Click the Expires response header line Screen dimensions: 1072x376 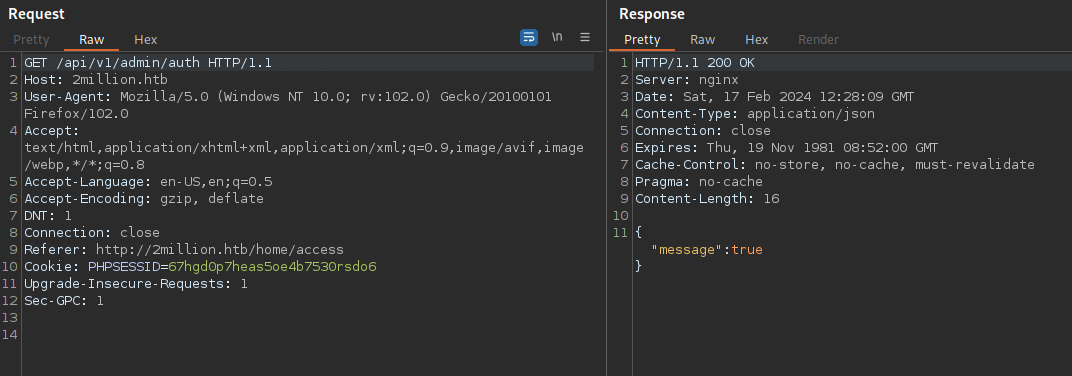click(x=787, y=148)
